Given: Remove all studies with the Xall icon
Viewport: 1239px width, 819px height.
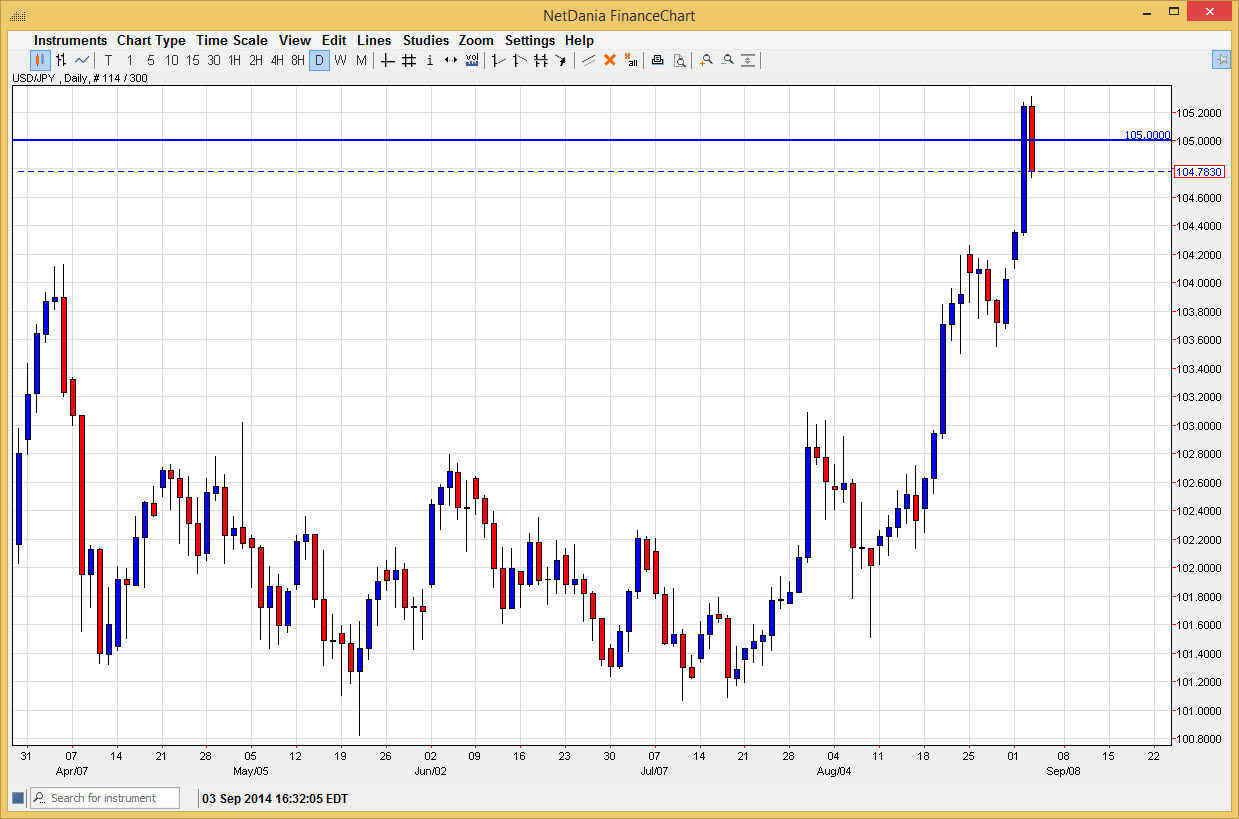Looking at the screenshot, I should click(x=631, y=60).
